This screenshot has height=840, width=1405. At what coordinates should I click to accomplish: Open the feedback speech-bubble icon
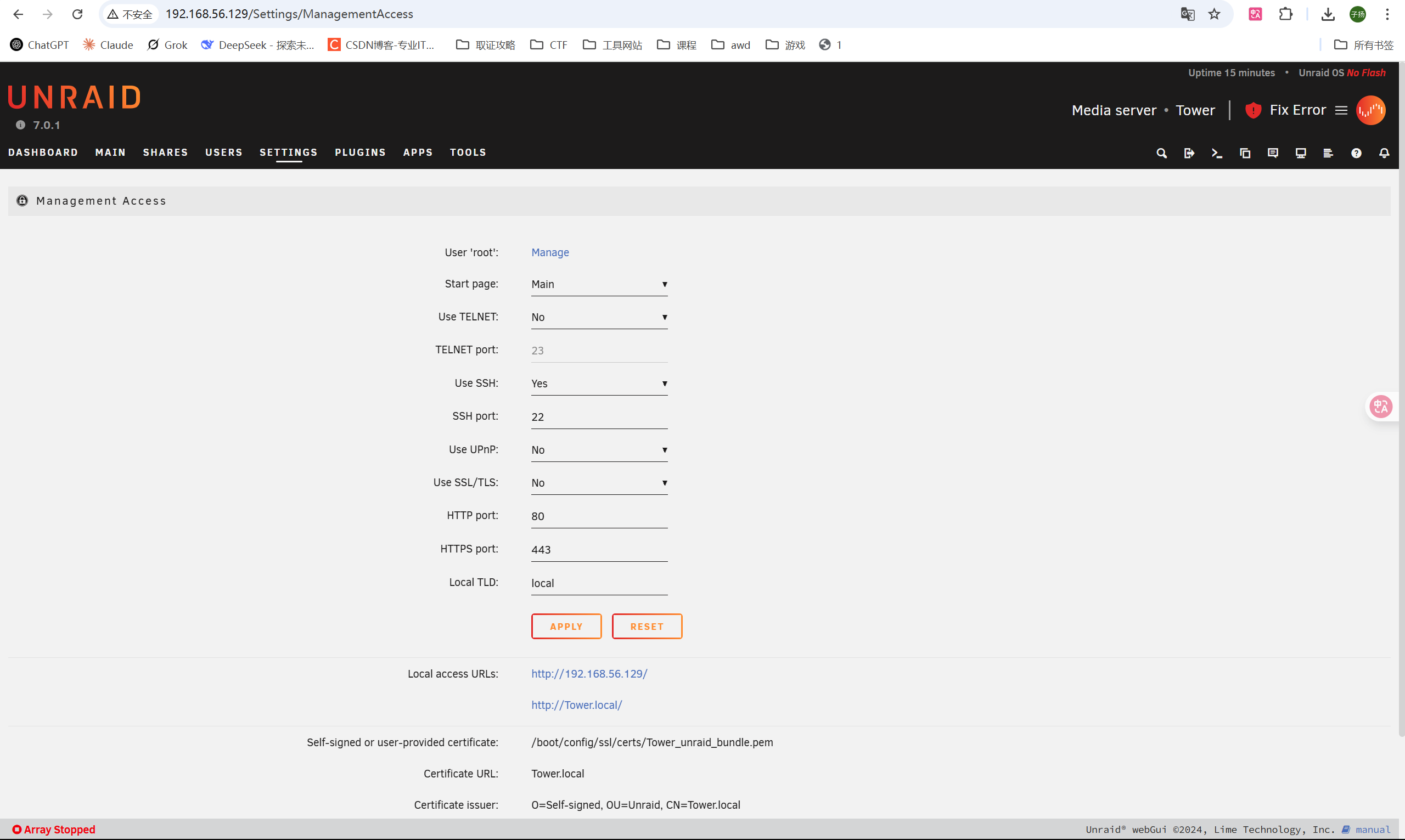coord(1273,153)
